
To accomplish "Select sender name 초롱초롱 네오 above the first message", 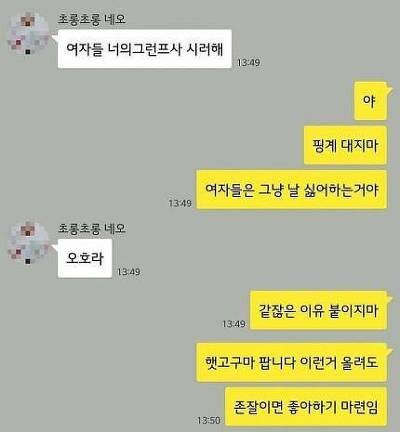I will tap(92, 19).
